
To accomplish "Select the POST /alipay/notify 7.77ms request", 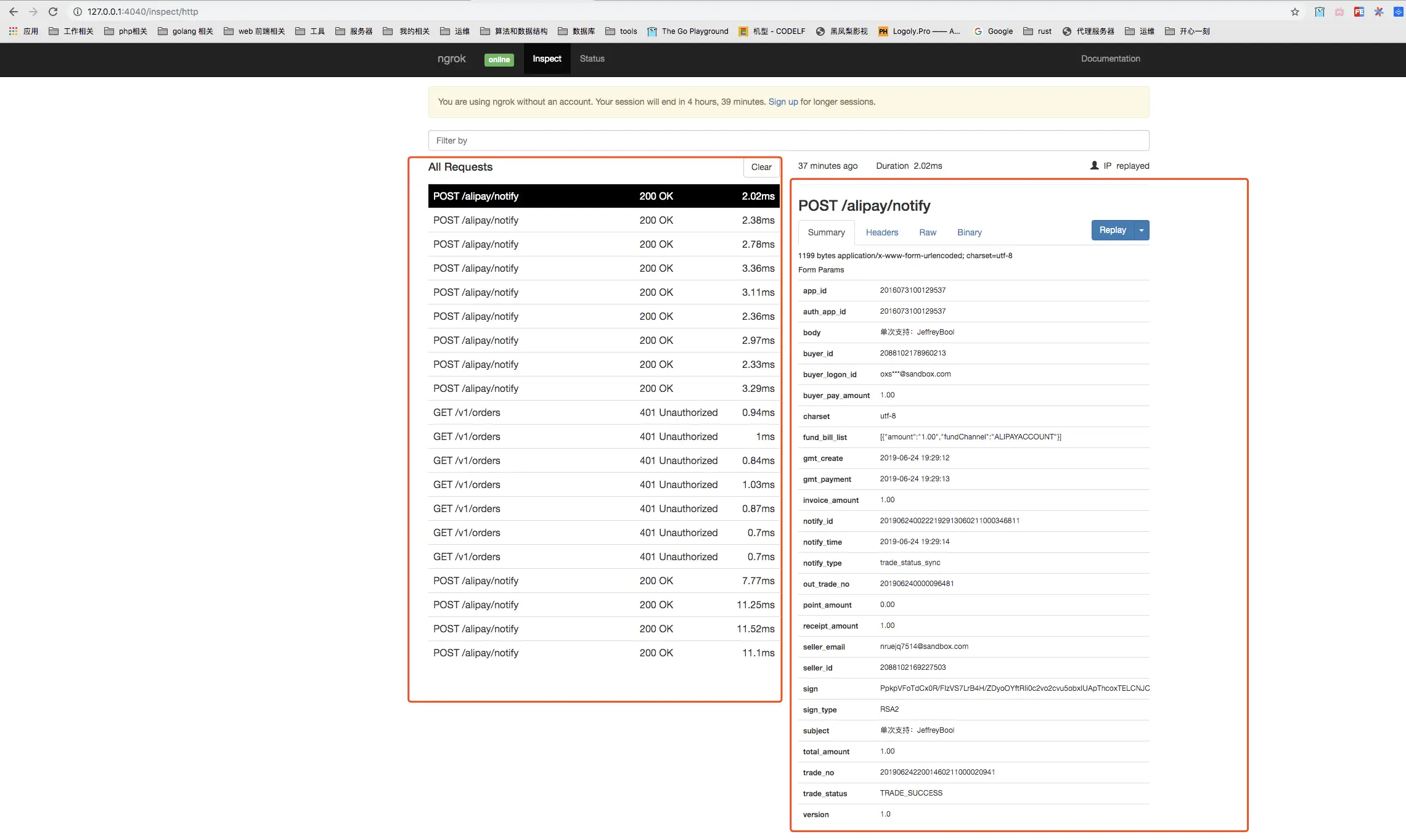I will point(603,581).
